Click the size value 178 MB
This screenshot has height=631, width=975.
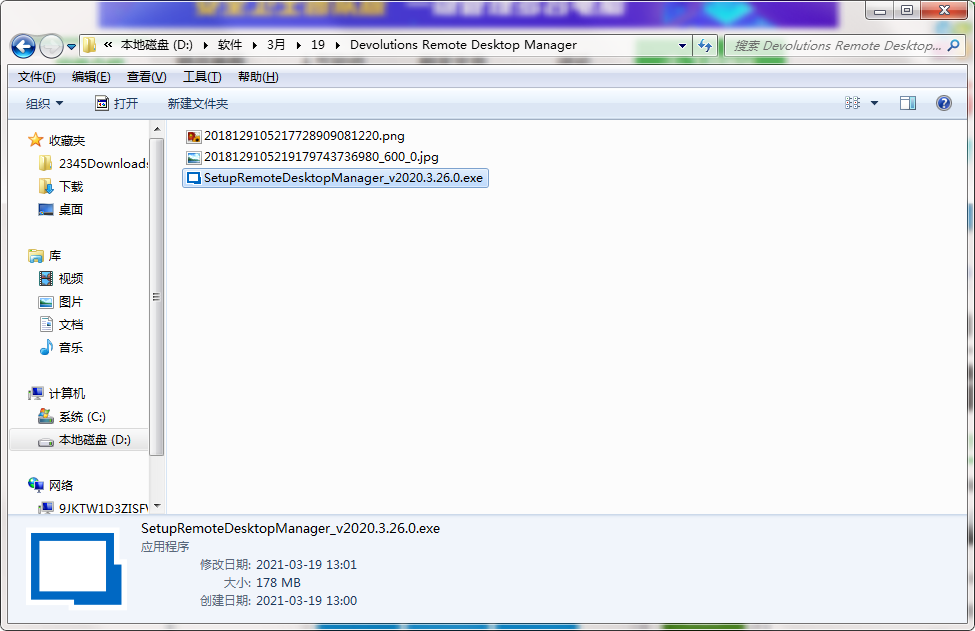[x=278, y=583]
